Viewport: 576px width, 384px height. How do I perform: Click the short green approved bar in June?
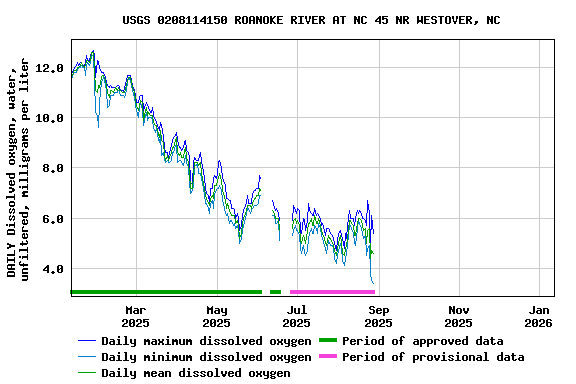point(276,292)
